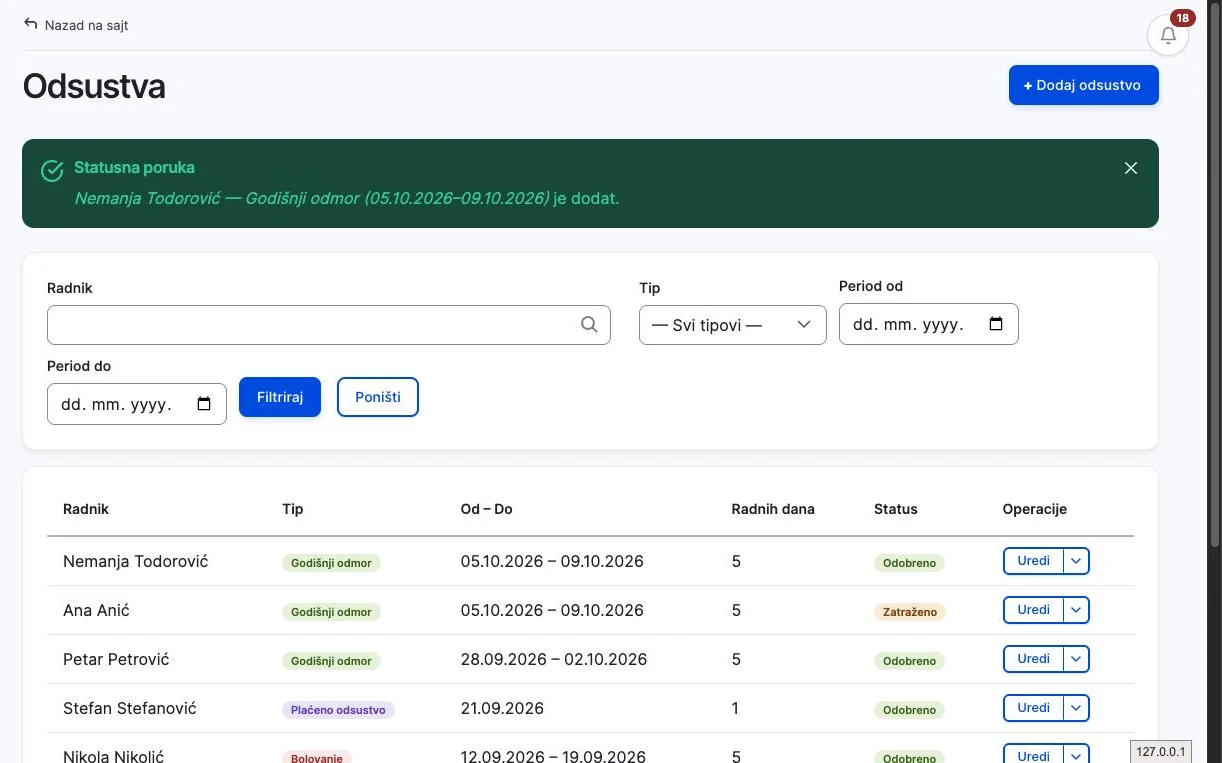Apply filters with the Filtriraj button
The image size is (1222, 763).
point(280,397)
